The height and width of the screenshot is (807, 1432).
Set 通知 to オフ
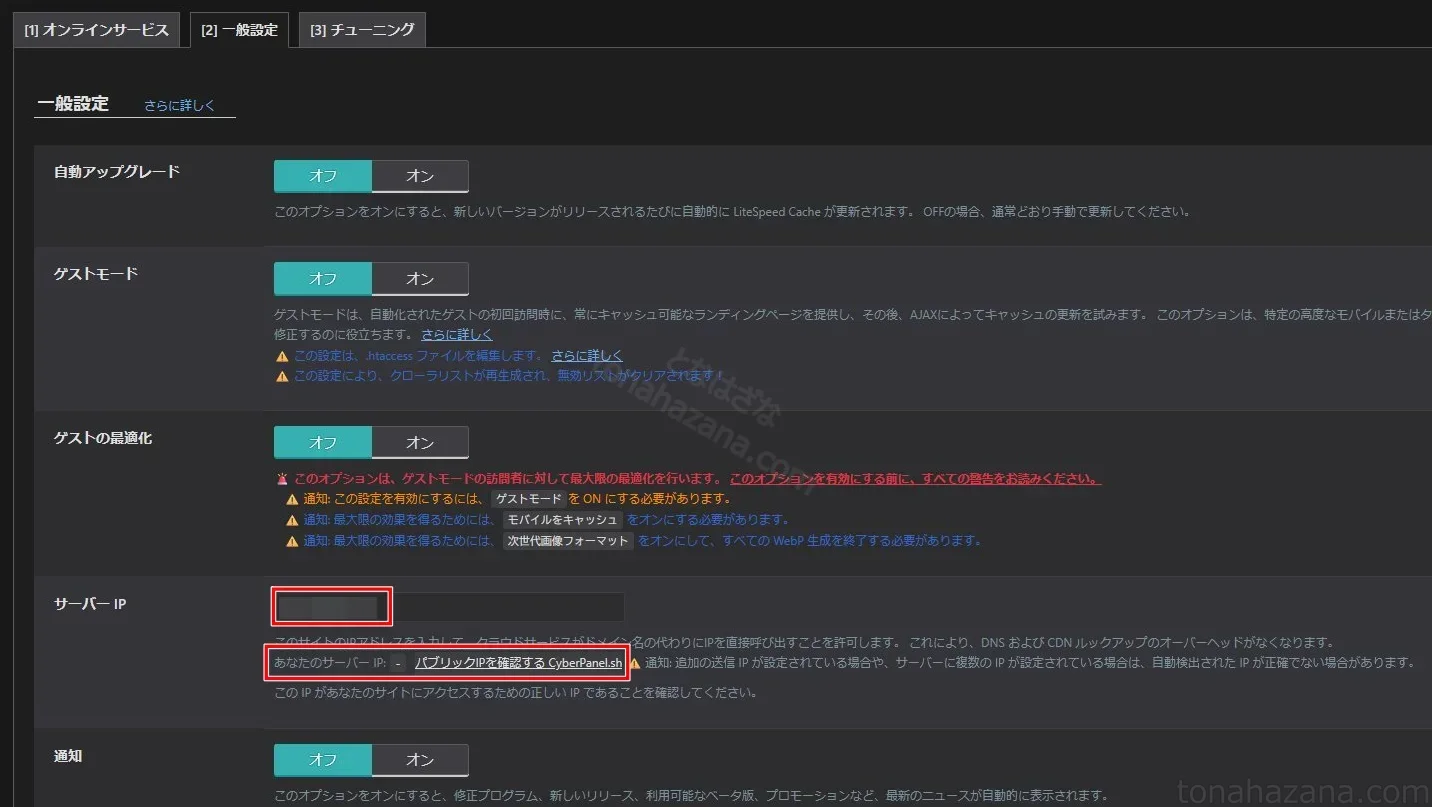323,760
